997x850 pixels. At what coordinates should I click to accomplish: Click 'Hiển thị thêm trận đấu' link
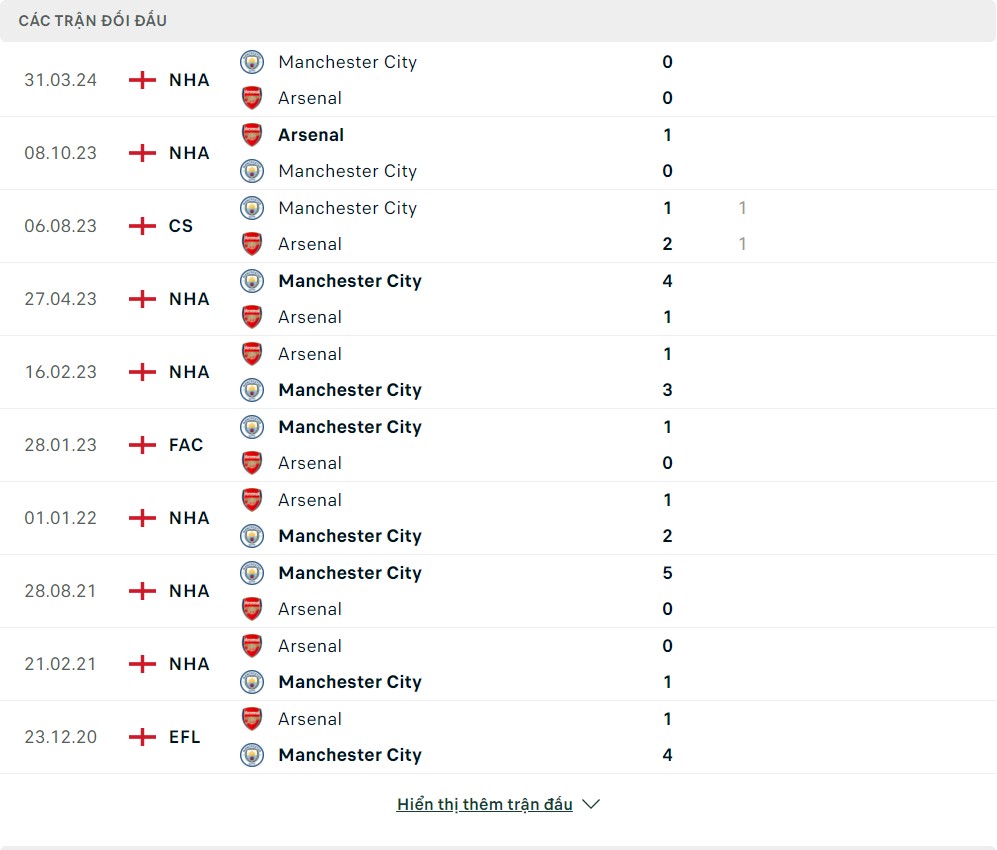point(484,805)
